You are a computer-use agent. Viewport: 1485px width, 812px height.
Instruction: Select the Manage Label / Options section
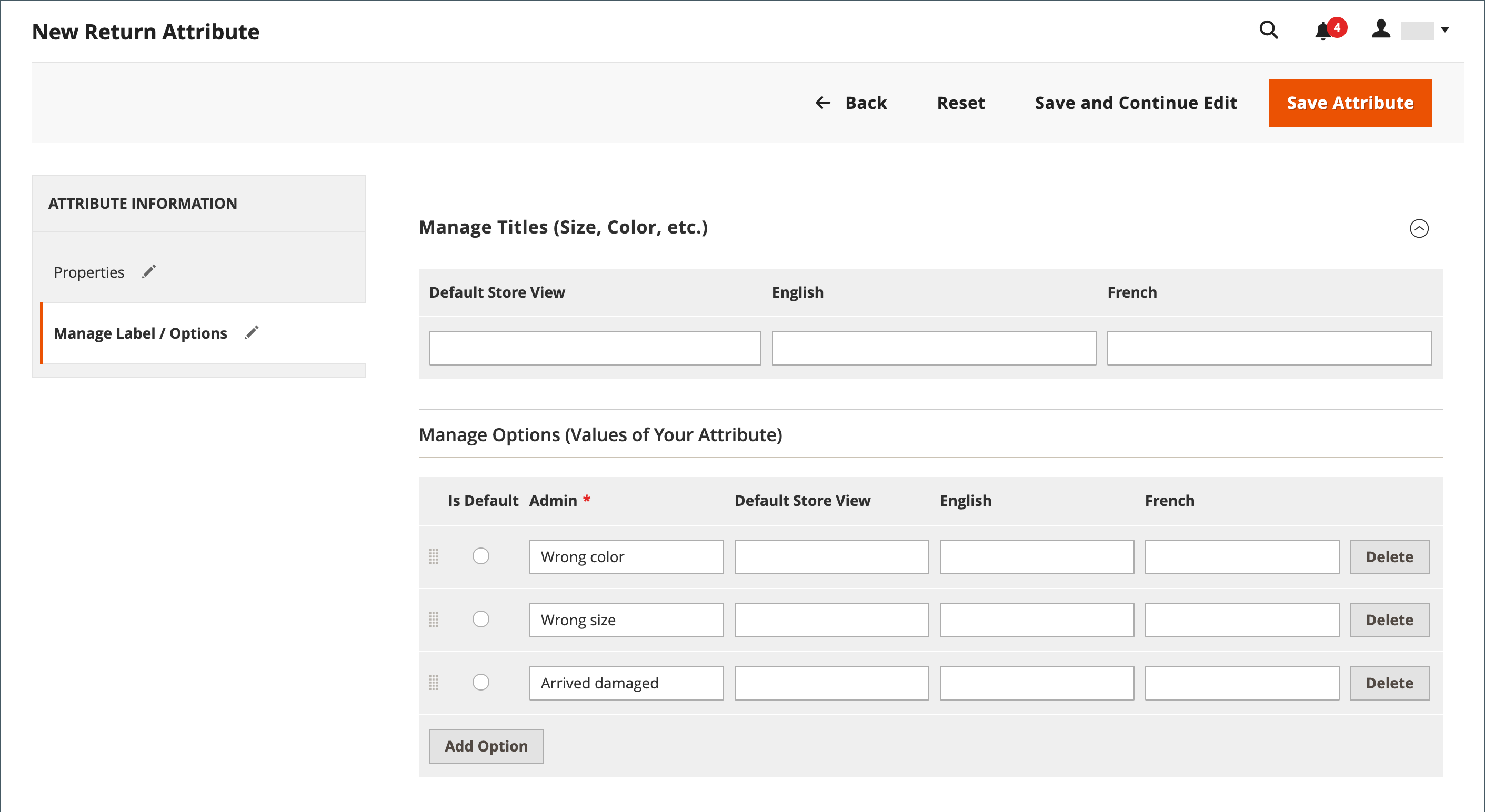coord(140,332)
